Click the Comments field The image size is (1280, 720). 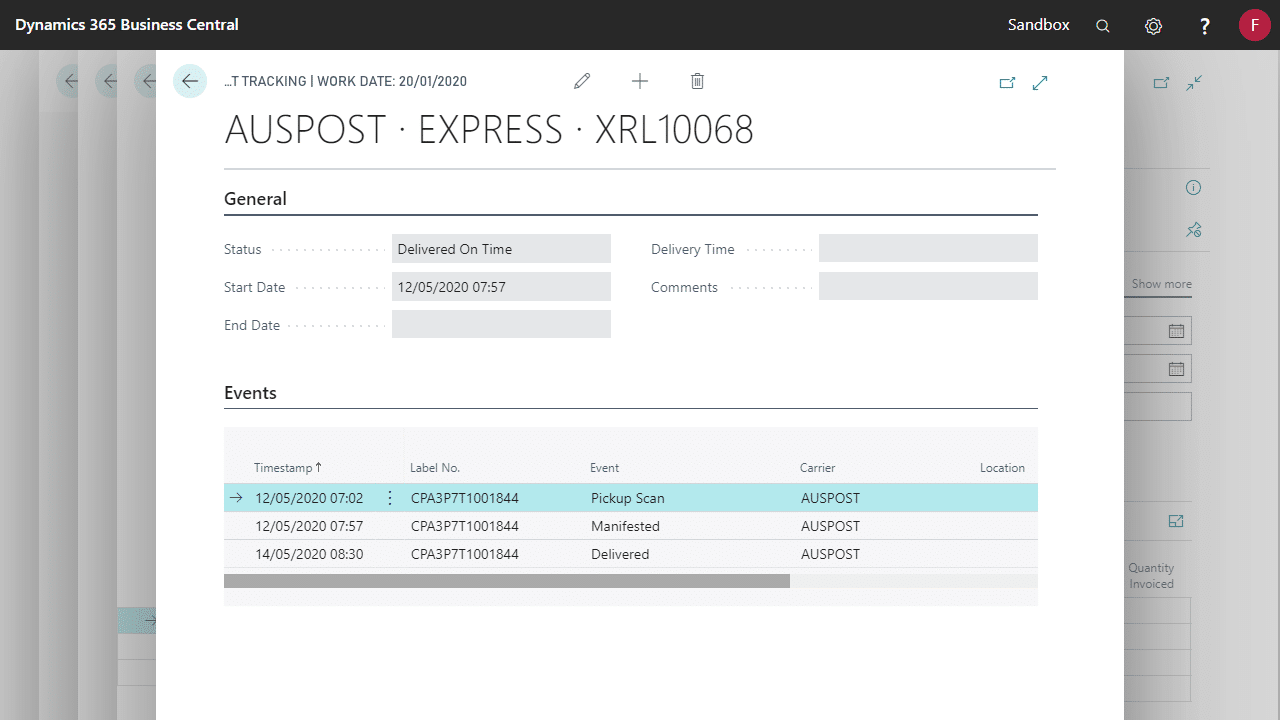pyautogui.click(x=927, y=287)
